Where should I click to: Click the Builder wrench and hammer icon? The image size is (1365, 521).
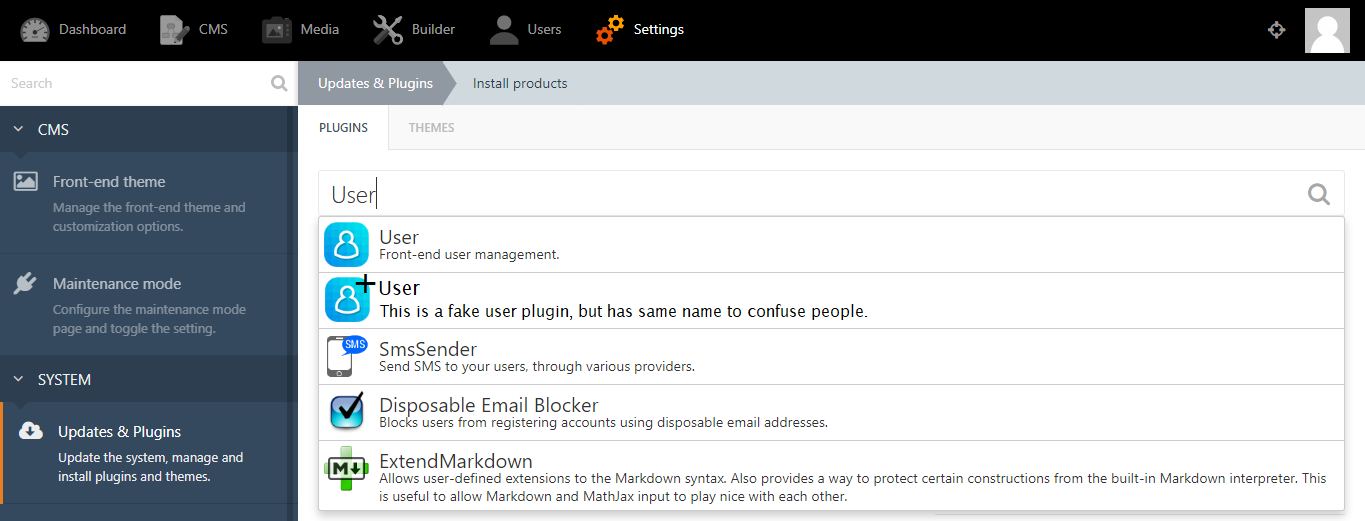tap(387, 30)
